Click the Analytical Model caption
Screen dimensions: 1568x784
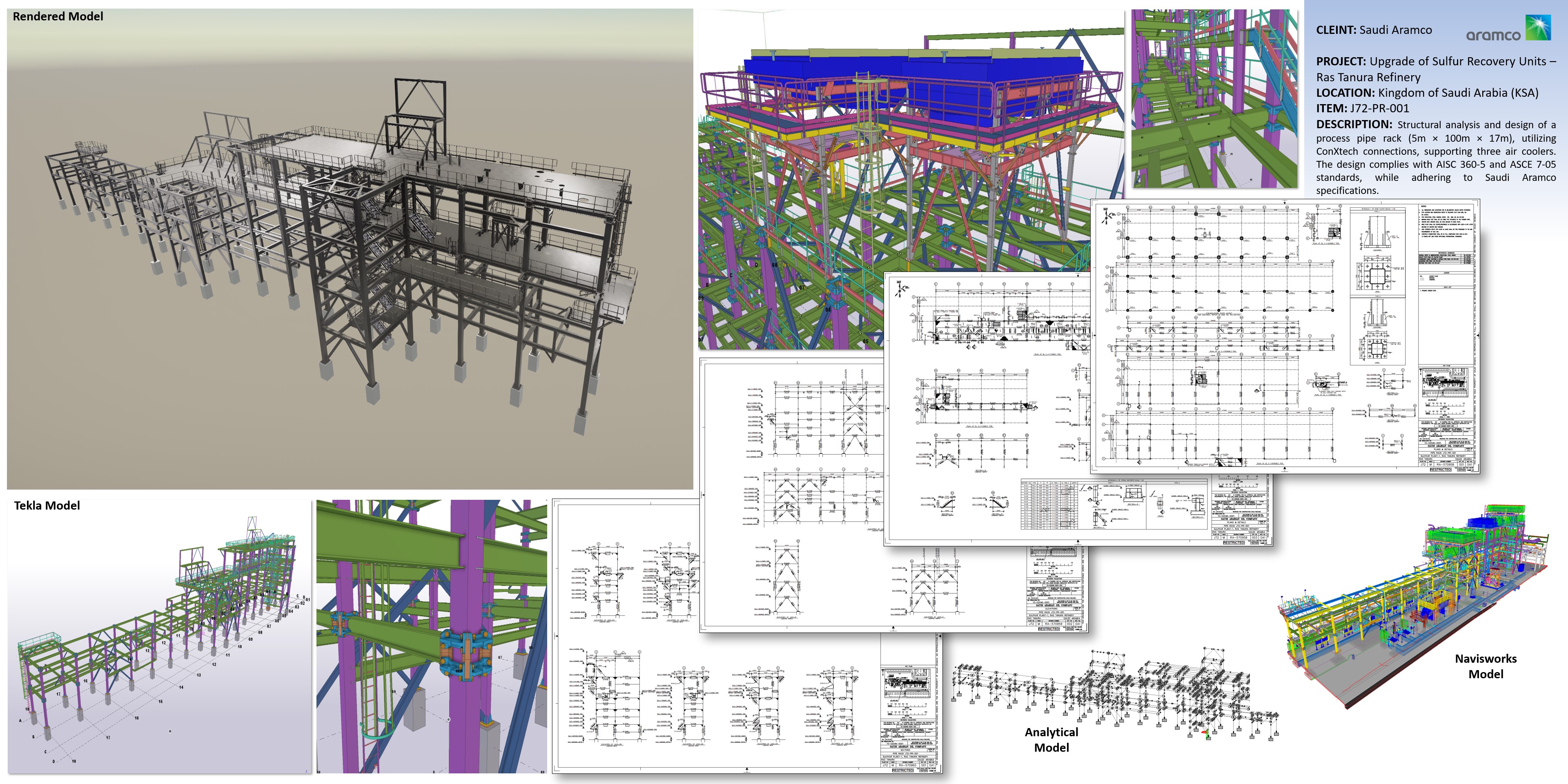1051,739
